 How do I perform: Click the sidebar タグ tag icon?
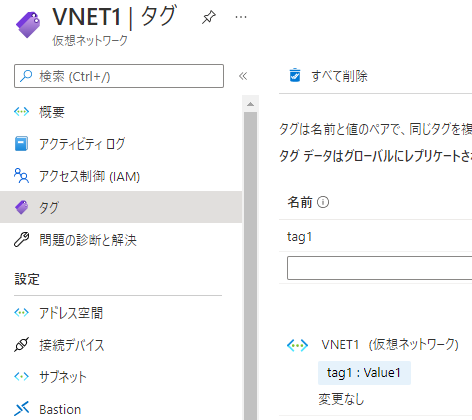pyautogui.click(x=22, y=207)
